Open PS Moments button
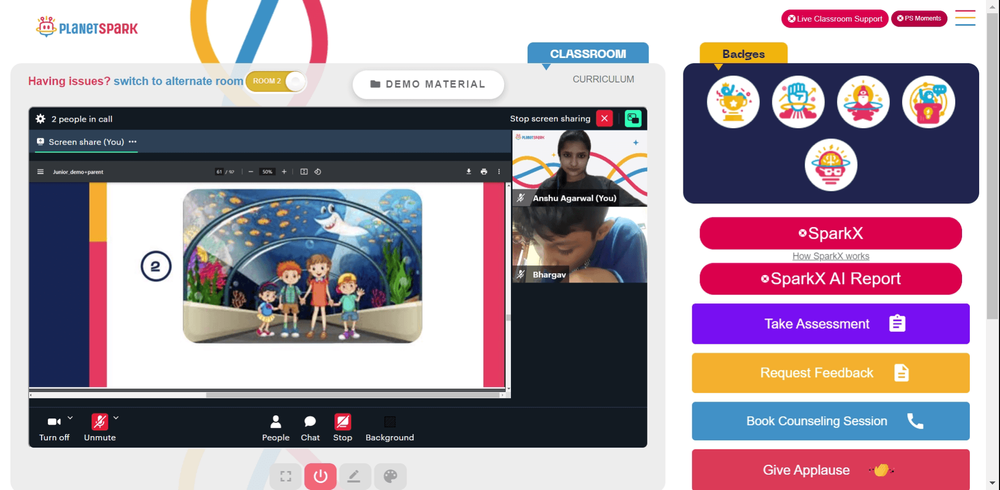The width and height of the screenshot is (1000, 490). click(x=919, y=19)
